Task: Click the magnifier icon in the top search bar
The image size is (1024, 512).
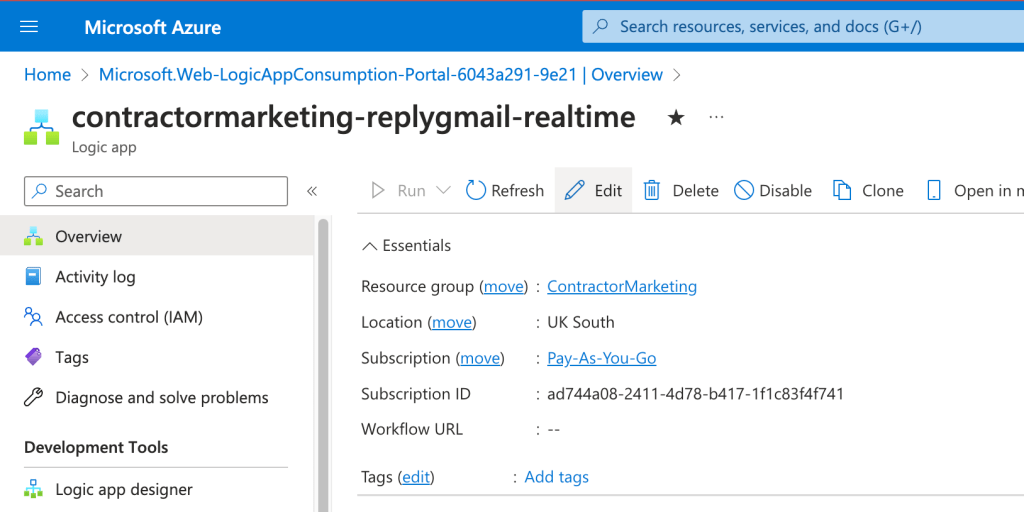Action: 600,27
